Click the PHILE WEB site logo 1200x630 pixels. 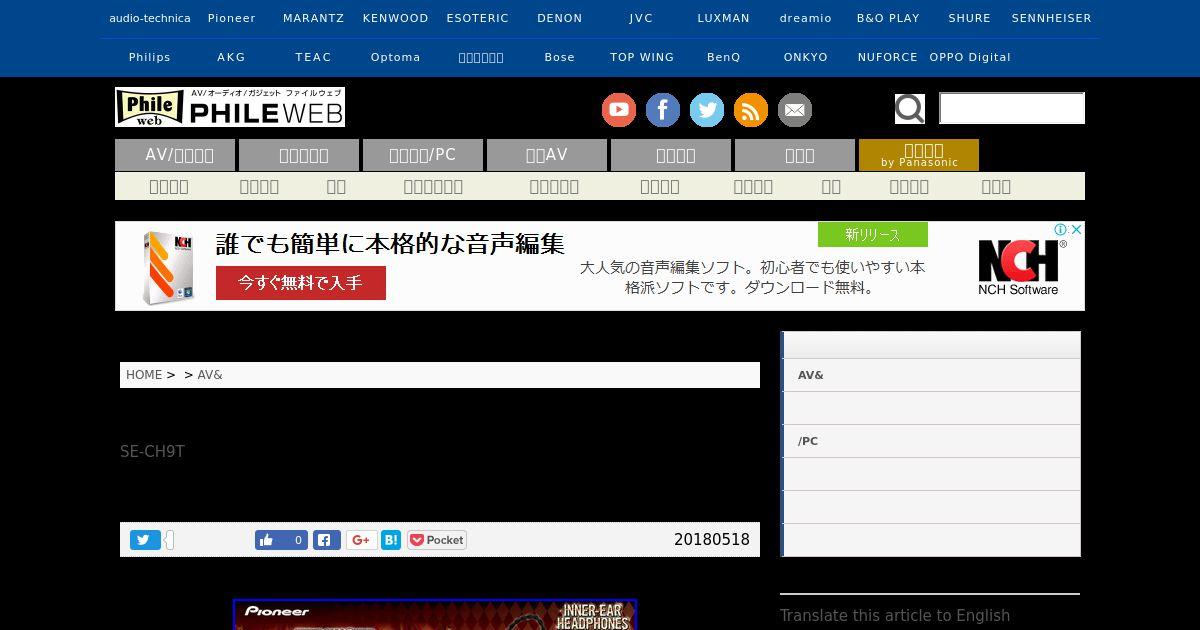[230, 107]
